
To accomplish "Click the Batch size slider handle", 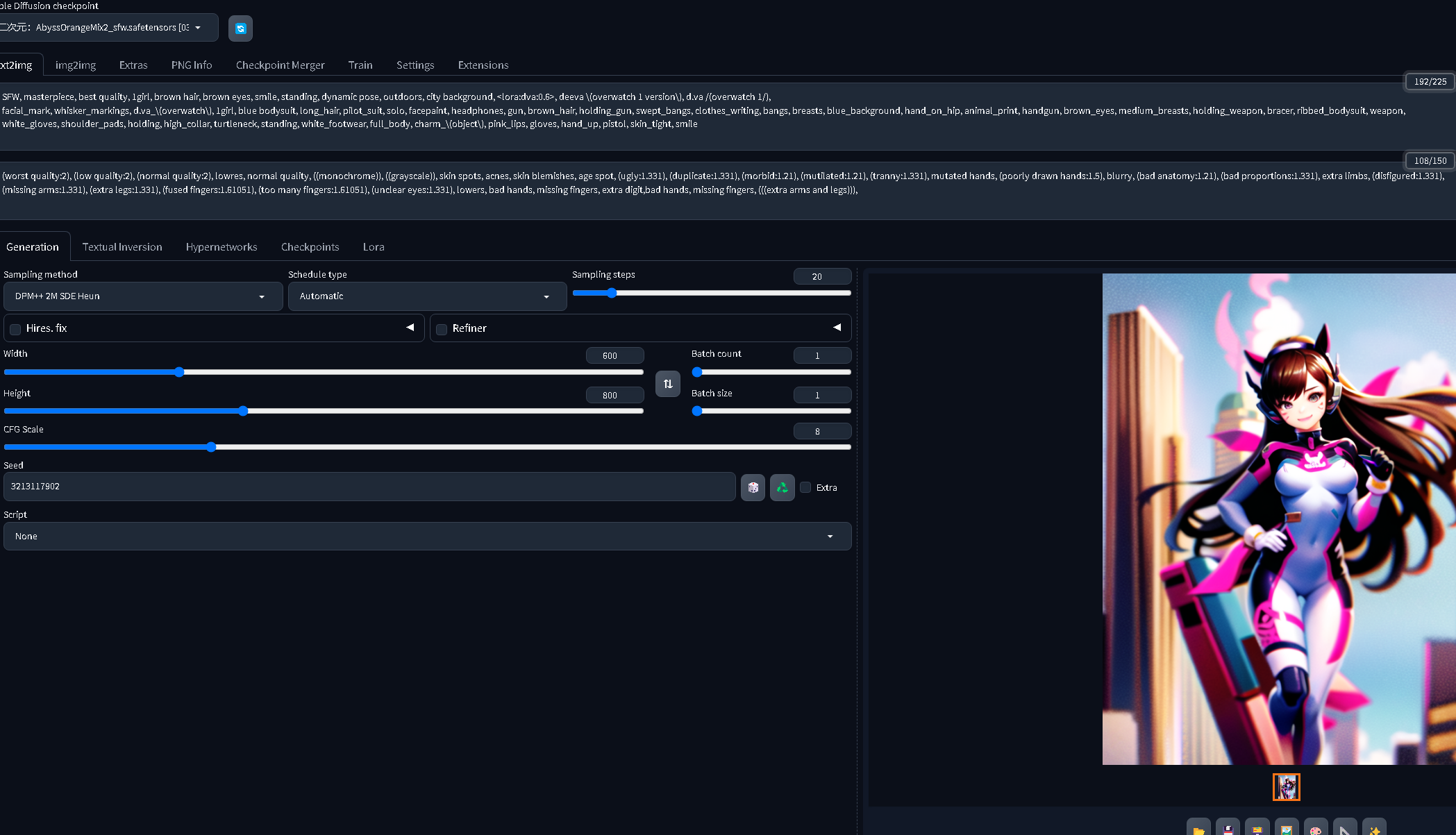I will click(x=697, y=411).
